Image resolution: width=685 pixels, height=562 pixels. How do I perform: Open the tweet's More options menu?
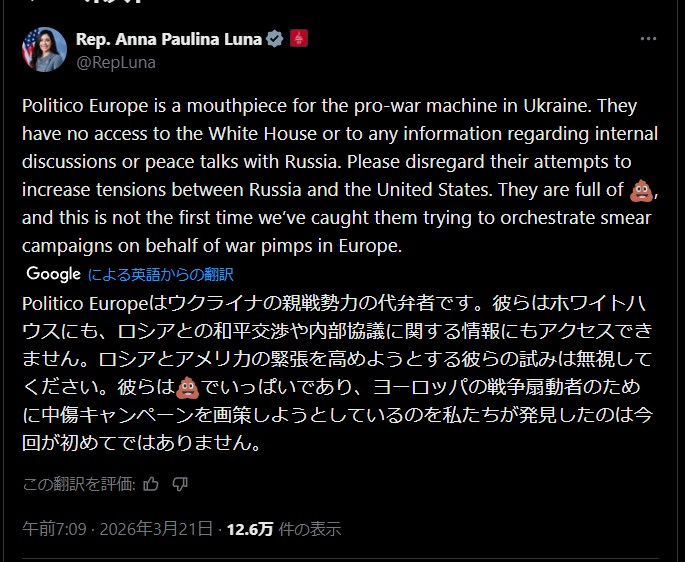(x=648, y=39)
